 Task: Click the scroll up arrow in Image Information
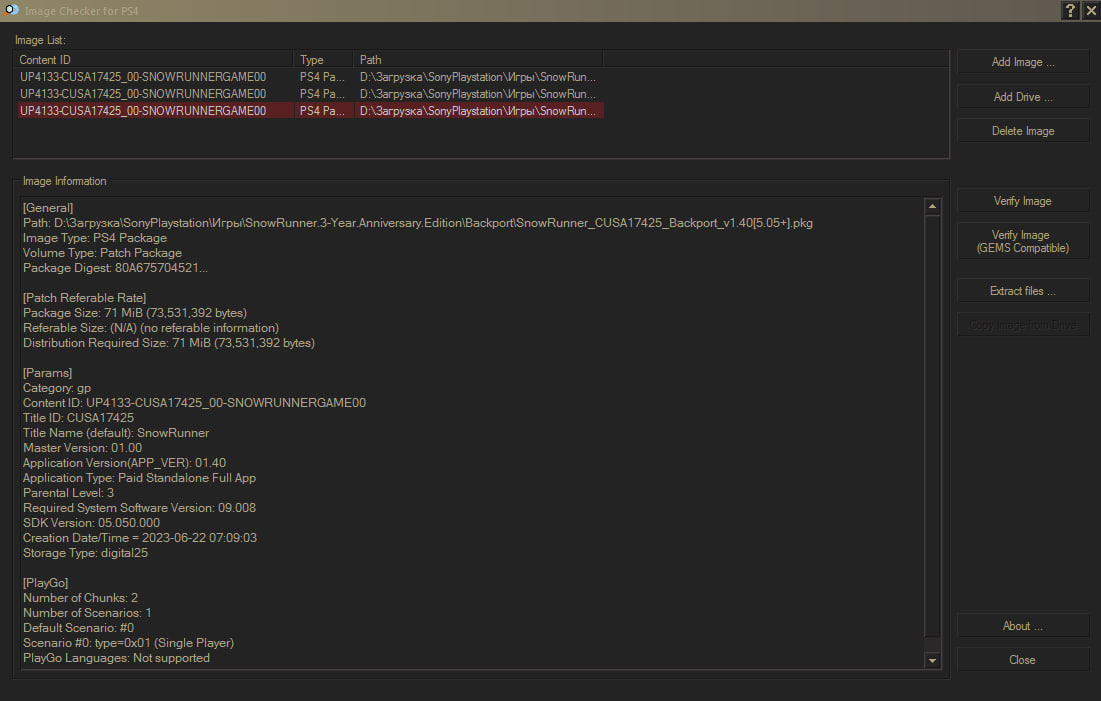point(932,207)
